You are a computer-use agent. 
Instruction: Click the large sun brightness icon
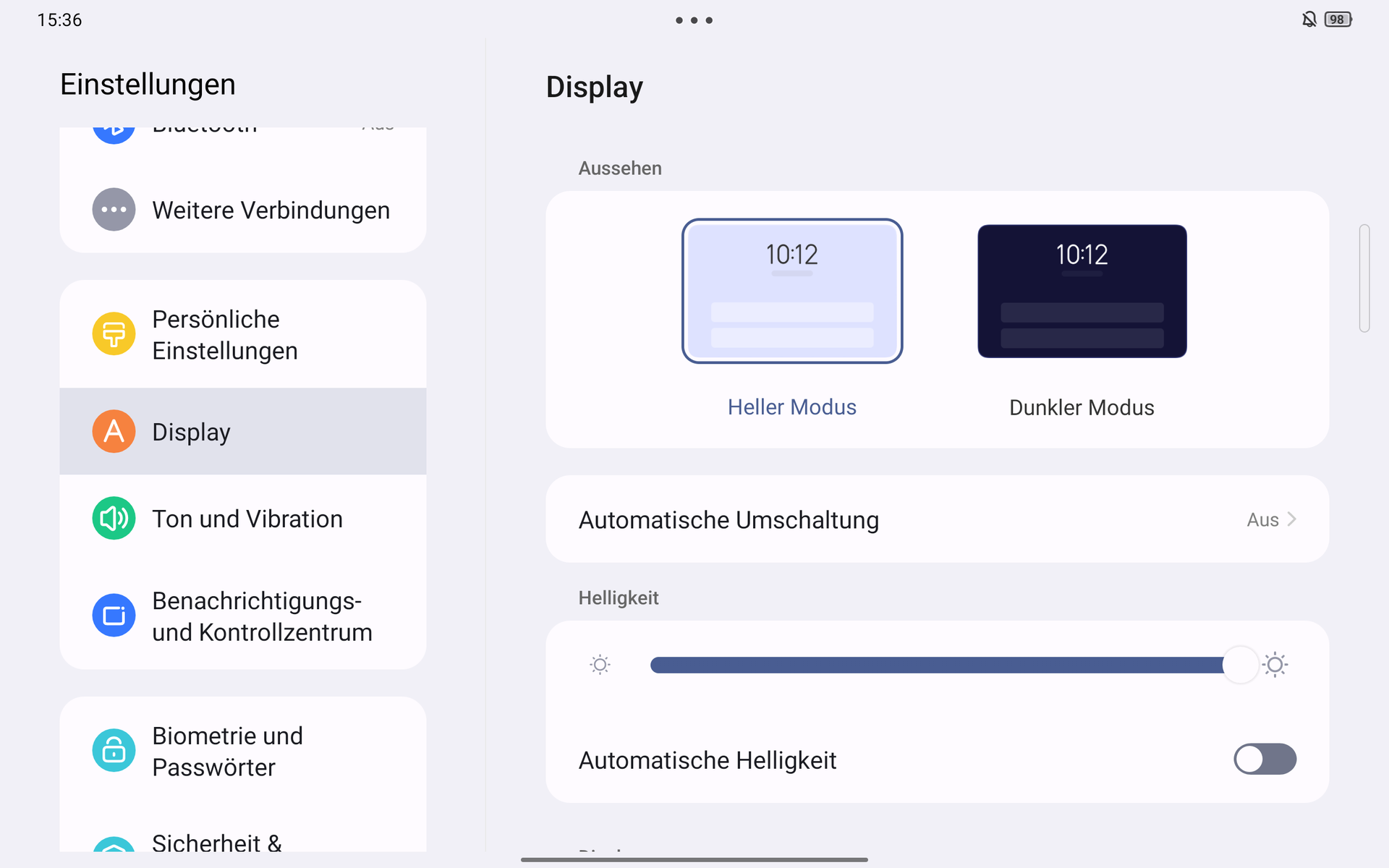(x=1275, y=665)
